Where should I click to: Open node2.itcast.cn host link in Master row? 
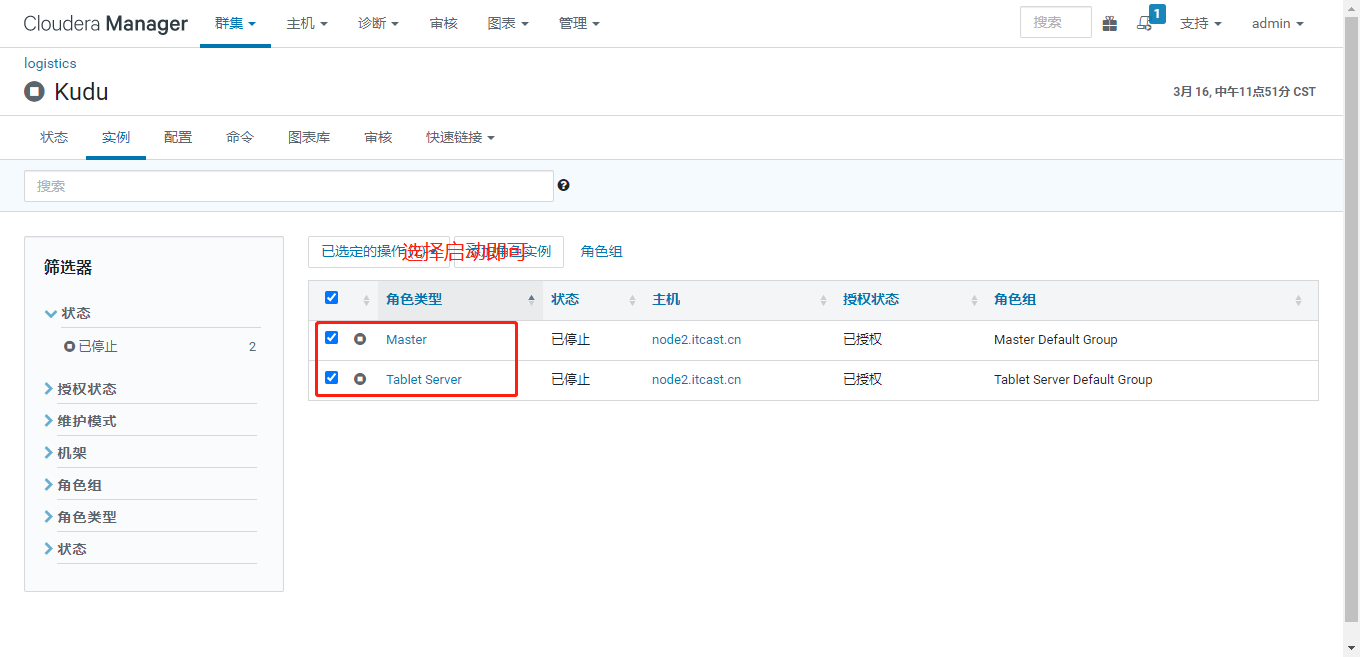pos(696,339)
